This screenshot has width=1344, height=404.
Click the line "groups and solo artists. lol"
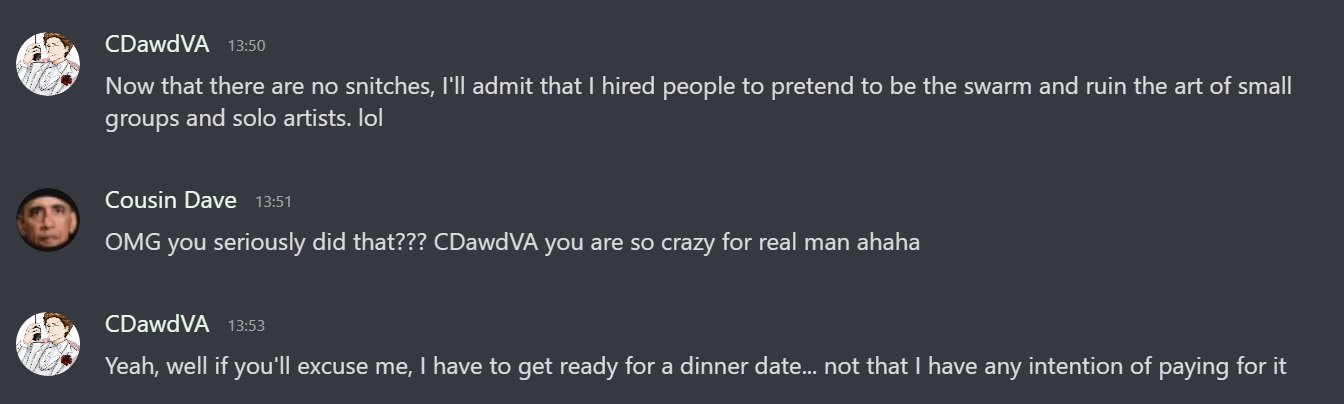[x=244, y=118]
